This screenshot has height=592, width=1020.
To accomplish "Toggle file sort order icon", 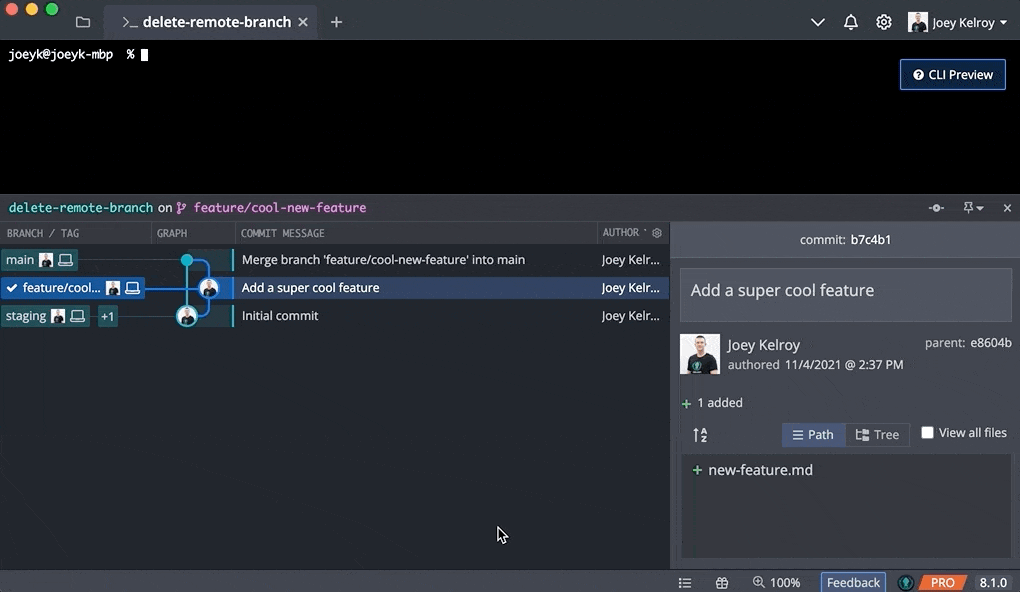I will (700, 435).
